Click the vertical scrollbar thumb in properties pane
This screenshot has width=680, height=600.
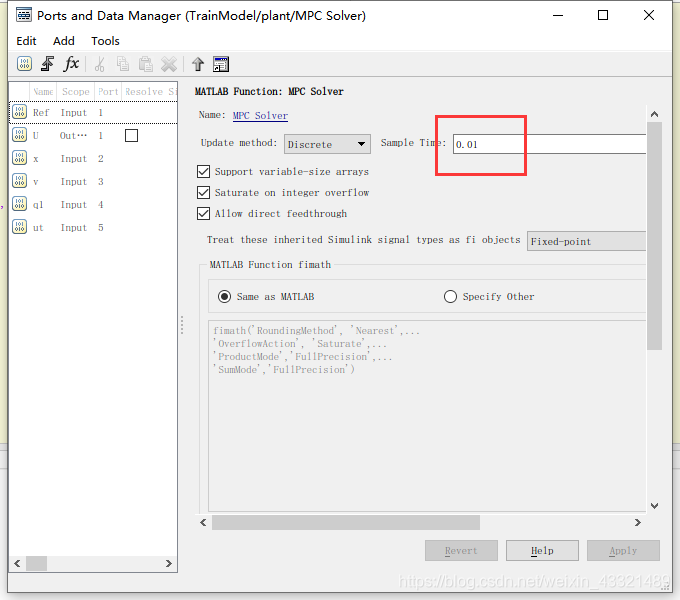click(x=654, y=236)
